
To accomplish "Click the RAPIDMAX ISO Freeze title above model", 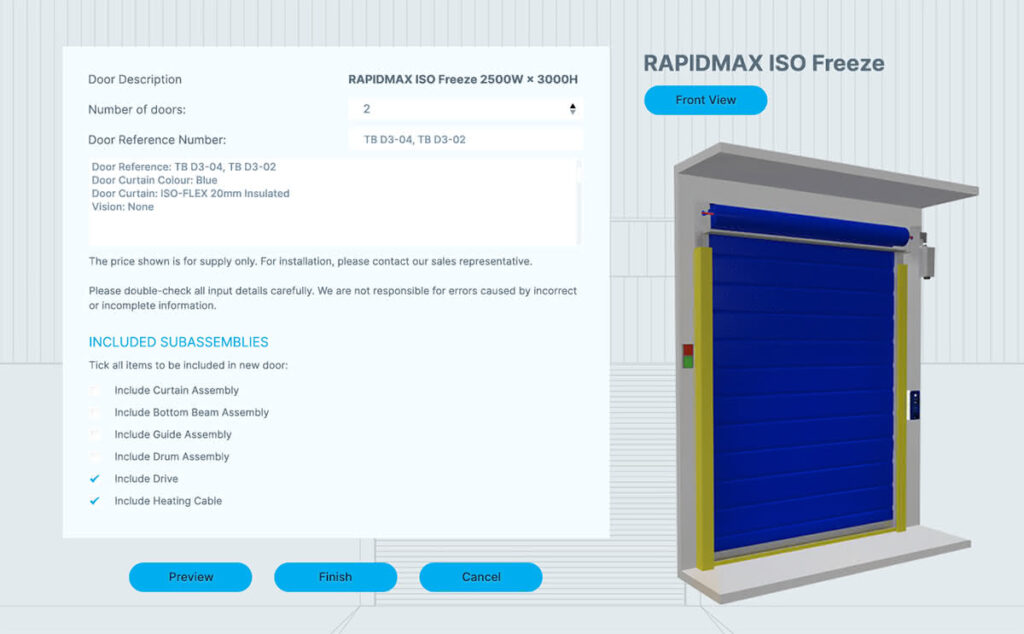I will pyautogui.click(x=764, y=63).
